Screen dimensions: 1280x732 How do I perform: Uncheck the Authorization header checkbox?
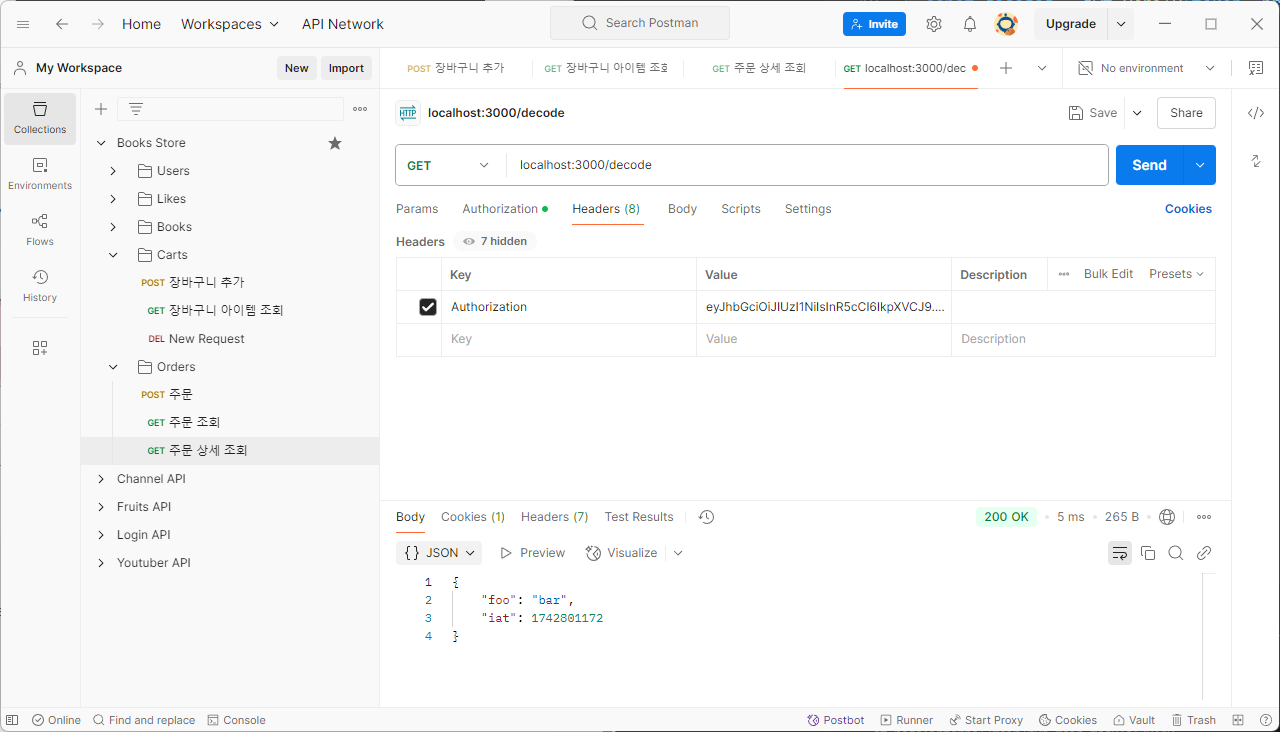[x=428, y=307]
